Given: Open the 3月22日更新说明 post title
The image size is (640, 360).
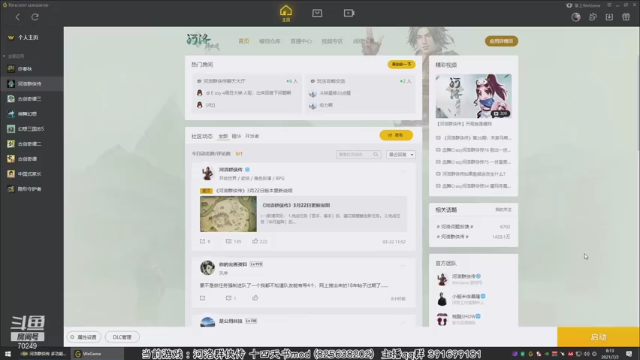Looking at the screenshot, I should pos(296,205).
